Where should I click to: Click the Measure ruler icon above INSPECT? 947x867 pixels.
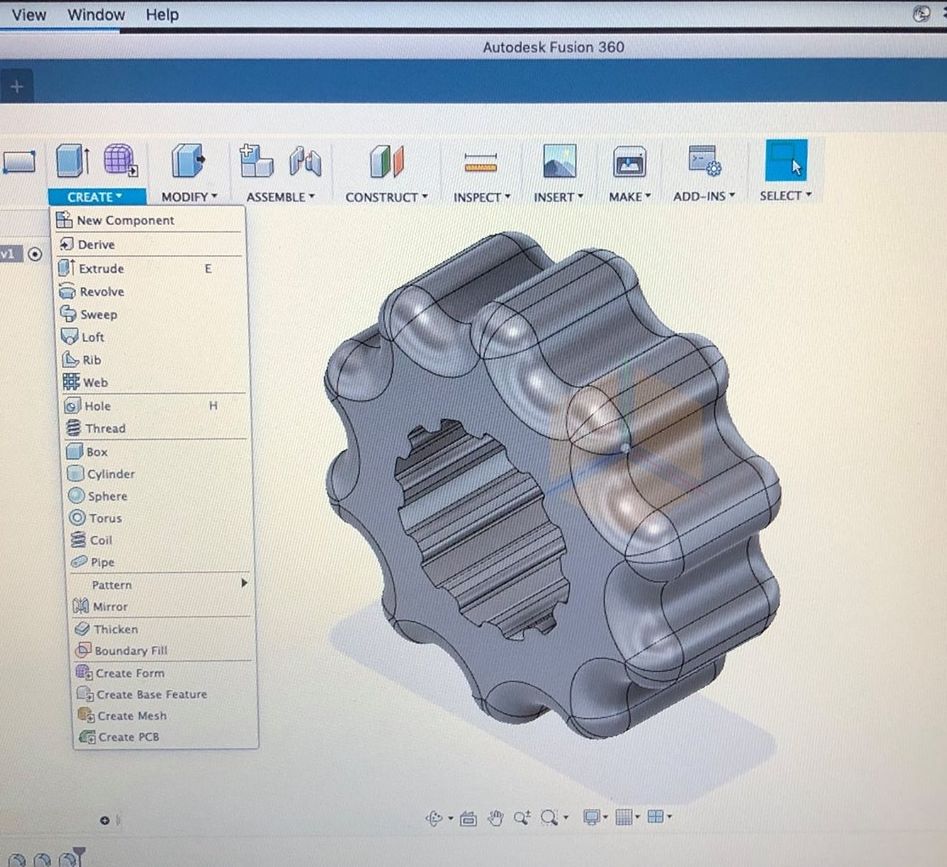click(481, 162)
